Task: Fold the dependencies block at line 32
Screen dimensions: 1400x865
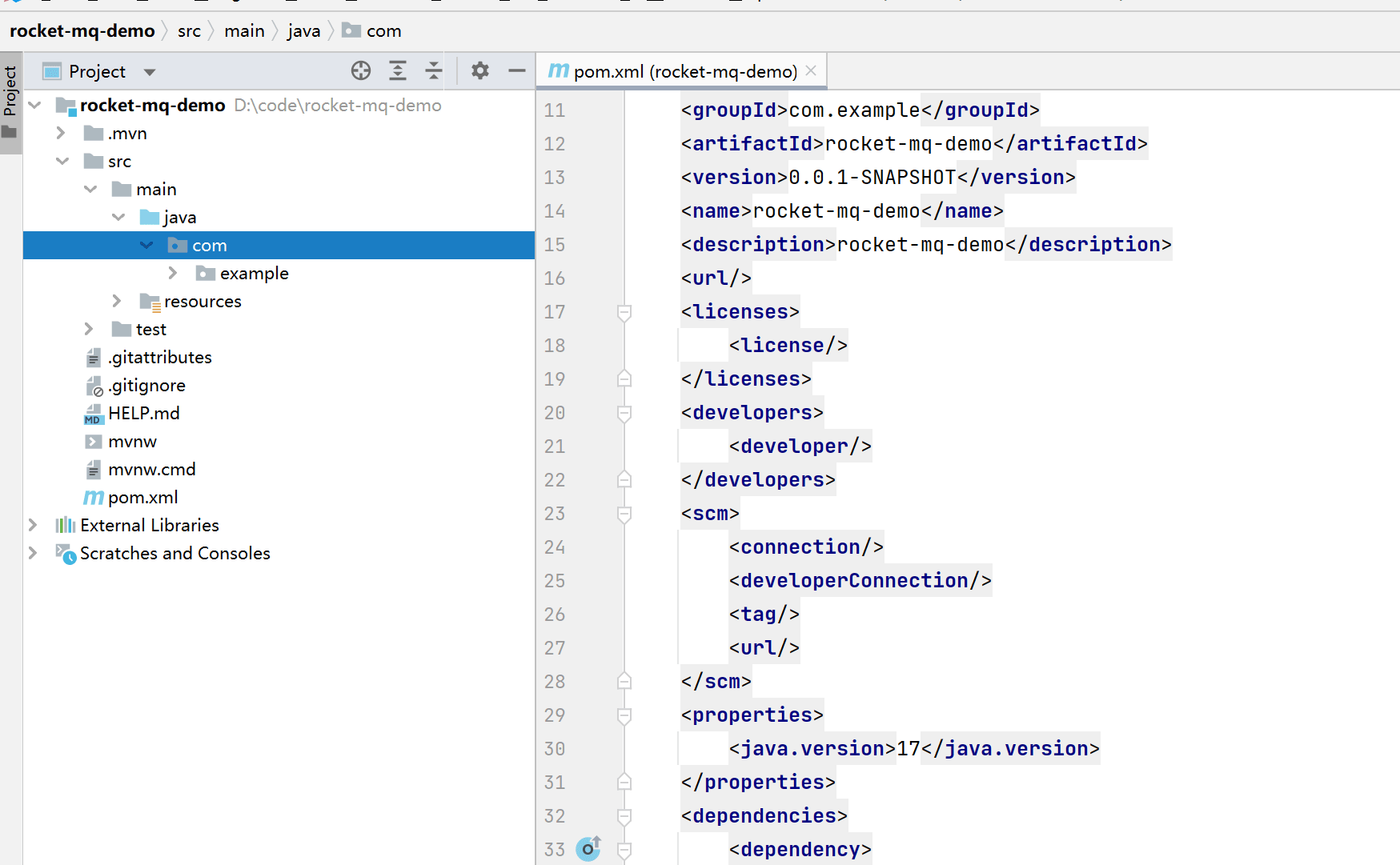Action: (624, 816)
